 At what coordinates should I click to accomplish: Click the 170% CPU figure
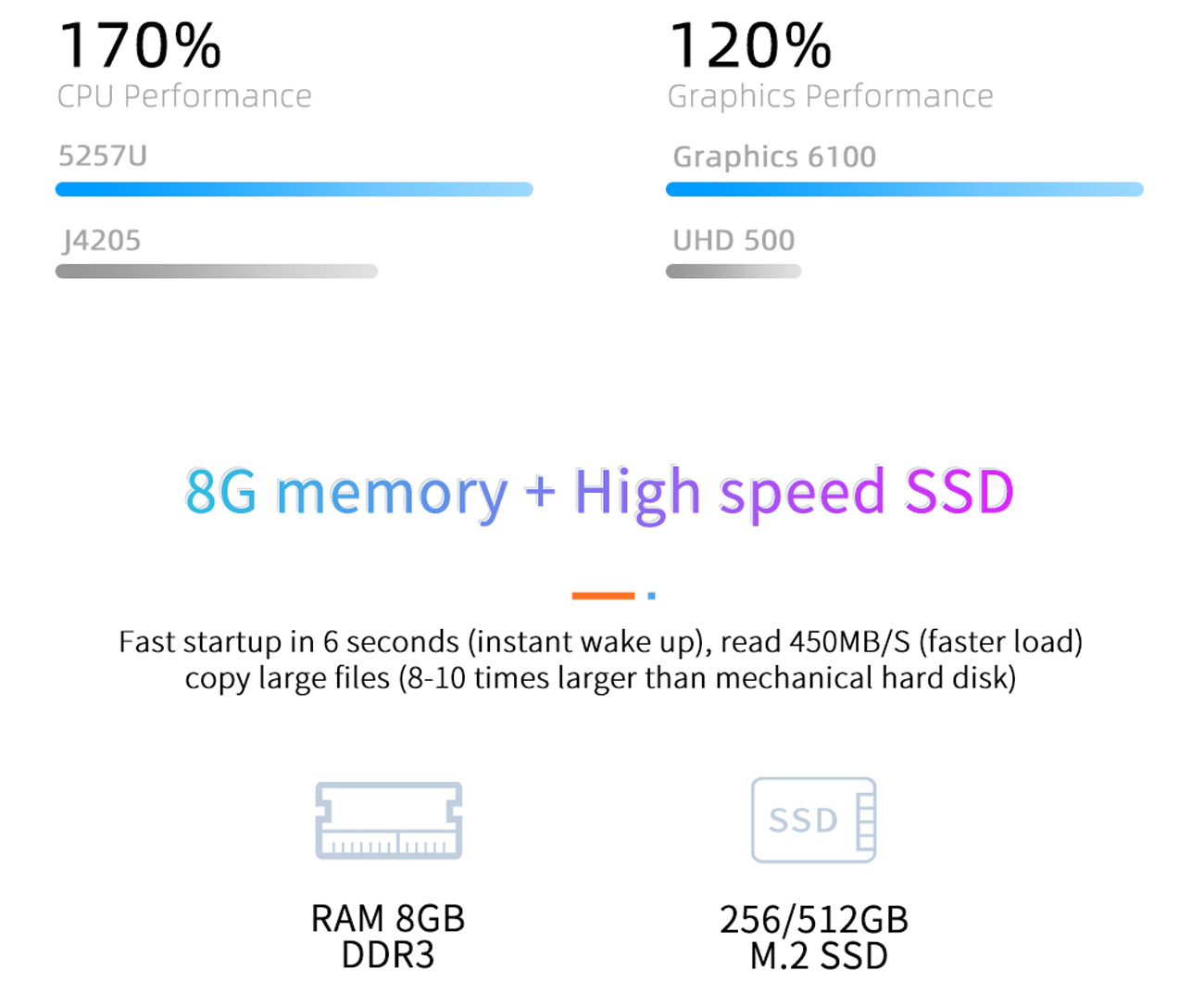141,45
